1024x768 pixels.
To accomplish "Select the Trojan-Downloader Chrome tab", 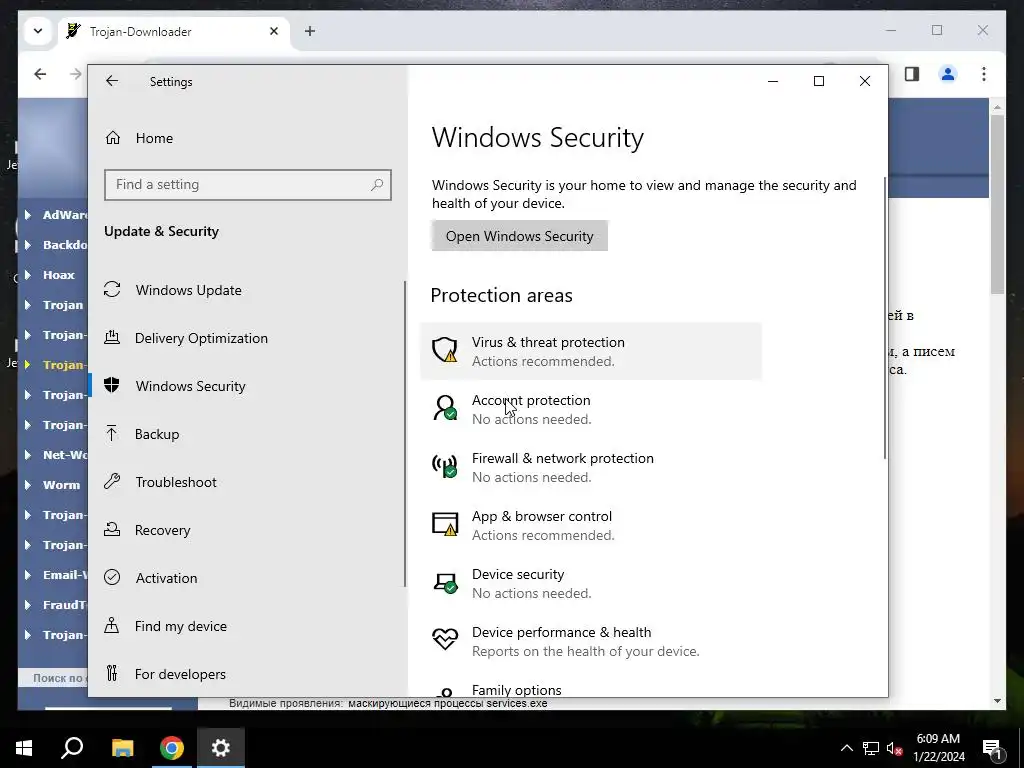I will 174,31.
